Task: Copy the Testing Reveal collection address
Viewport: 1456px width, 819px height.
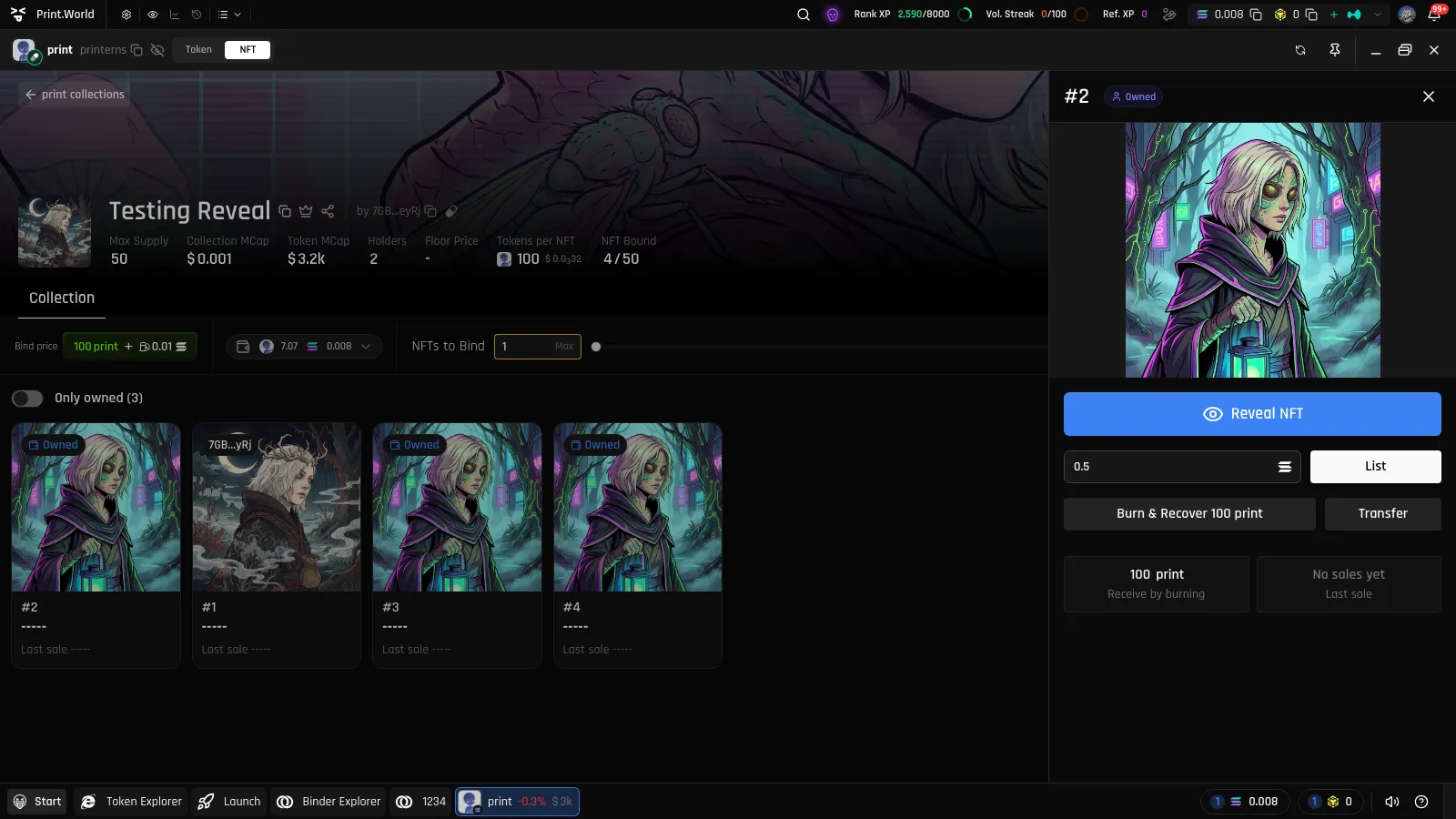Action: click(x=285, y=211)
